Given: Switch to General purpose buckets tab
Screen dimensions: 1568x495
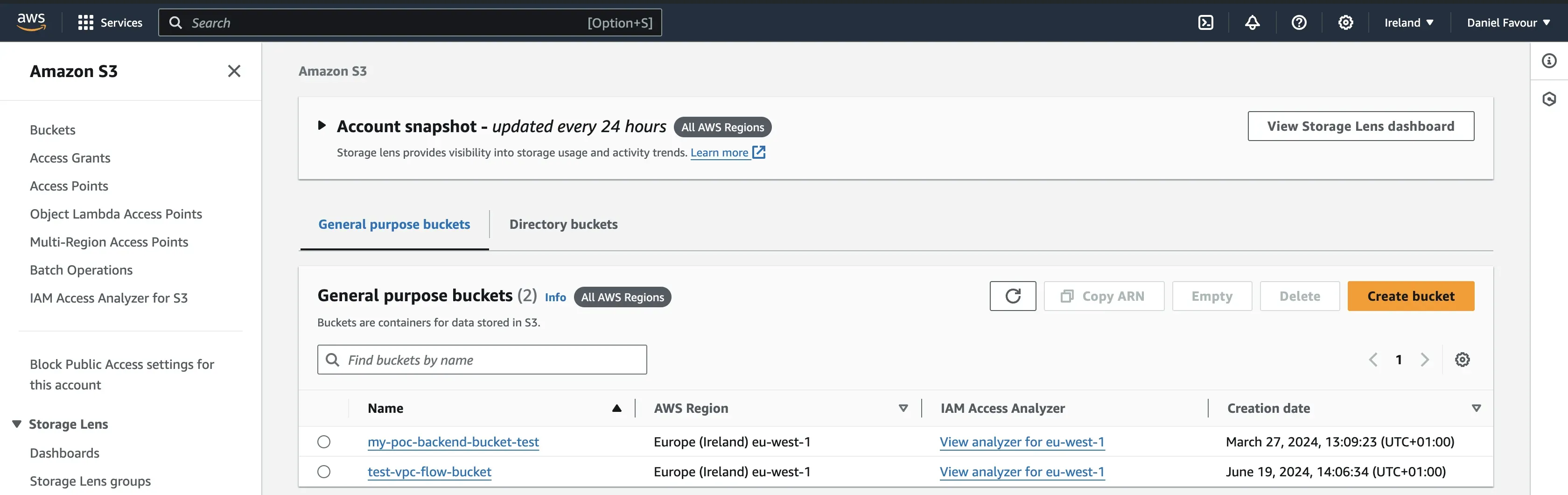Looking at the screenshot, I should [394, 224].
